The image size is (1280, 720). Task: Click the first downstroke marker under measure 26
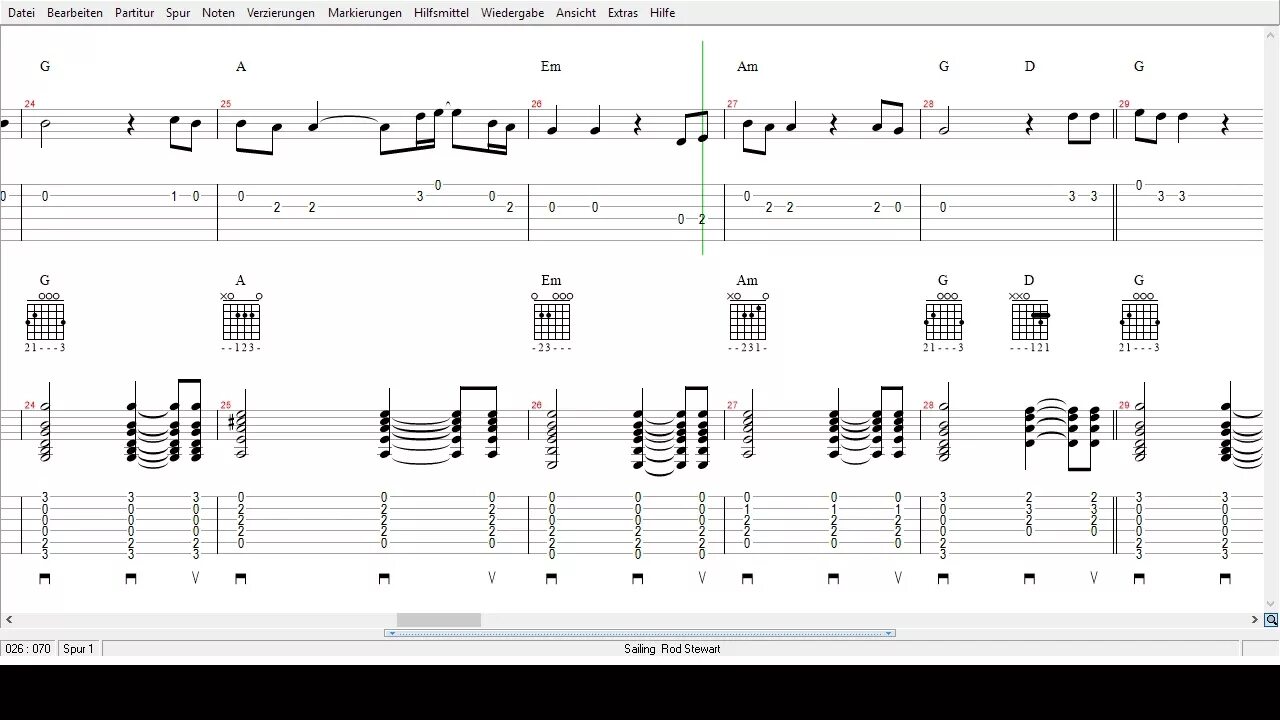click(x=551, y=578)
